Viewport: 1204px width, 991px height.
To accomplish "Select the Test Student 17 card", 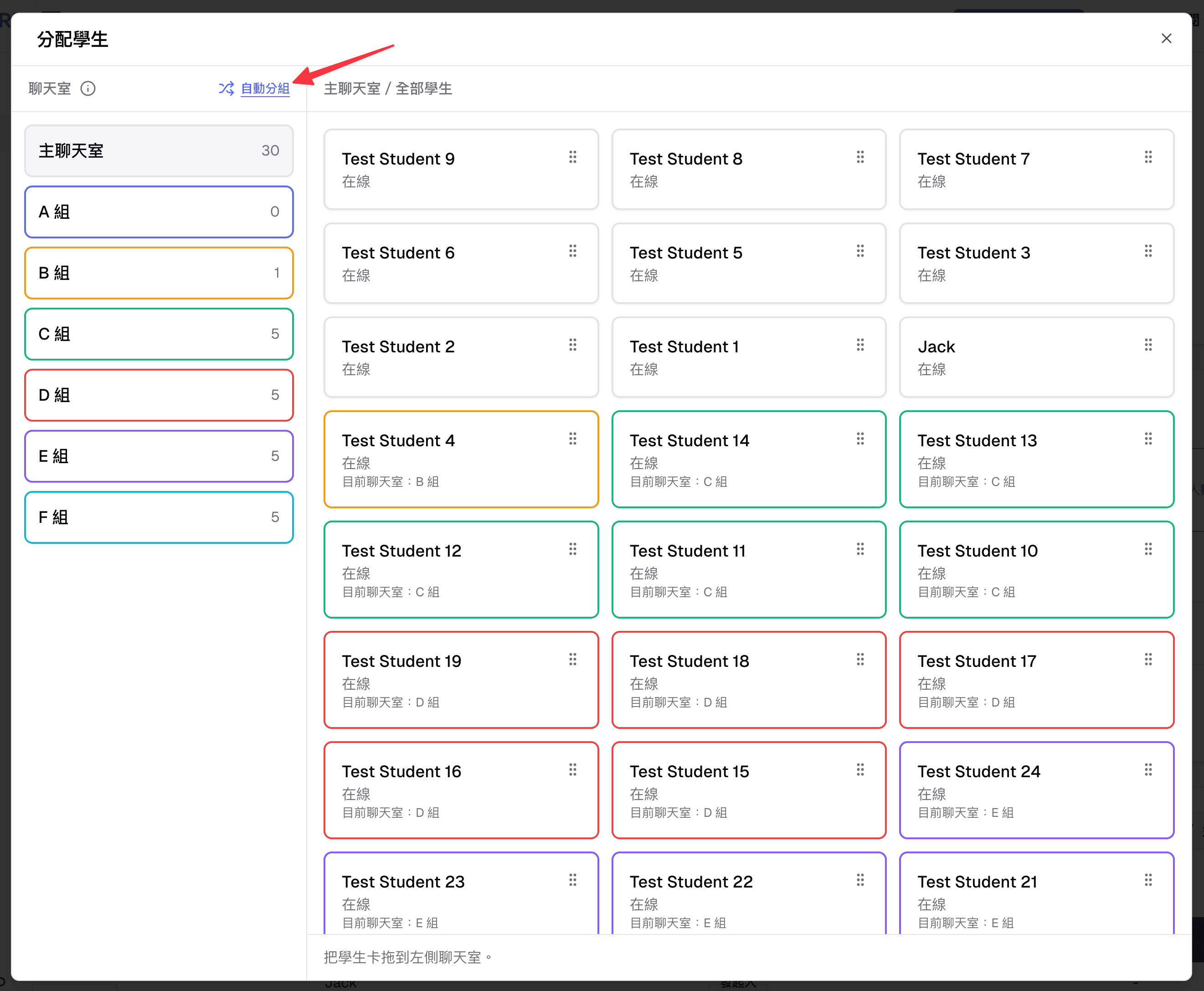I will [x=1037, y=680].
